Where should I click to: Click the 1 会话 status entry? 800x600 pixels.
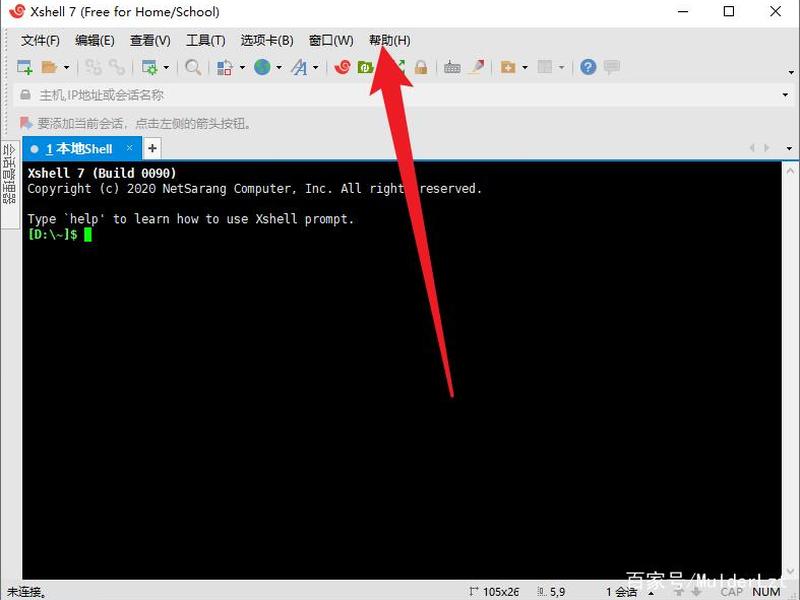point(621,592)
